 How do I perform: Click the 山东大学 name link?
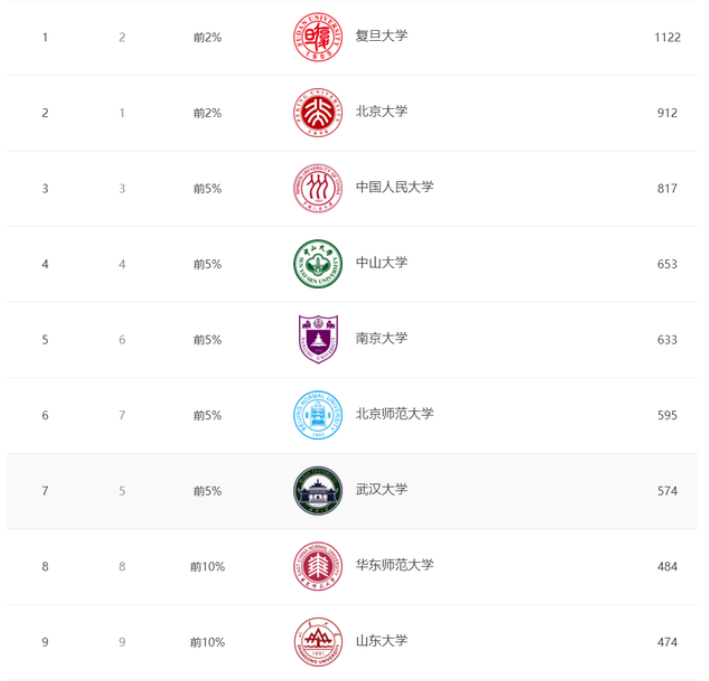[381, 641]
